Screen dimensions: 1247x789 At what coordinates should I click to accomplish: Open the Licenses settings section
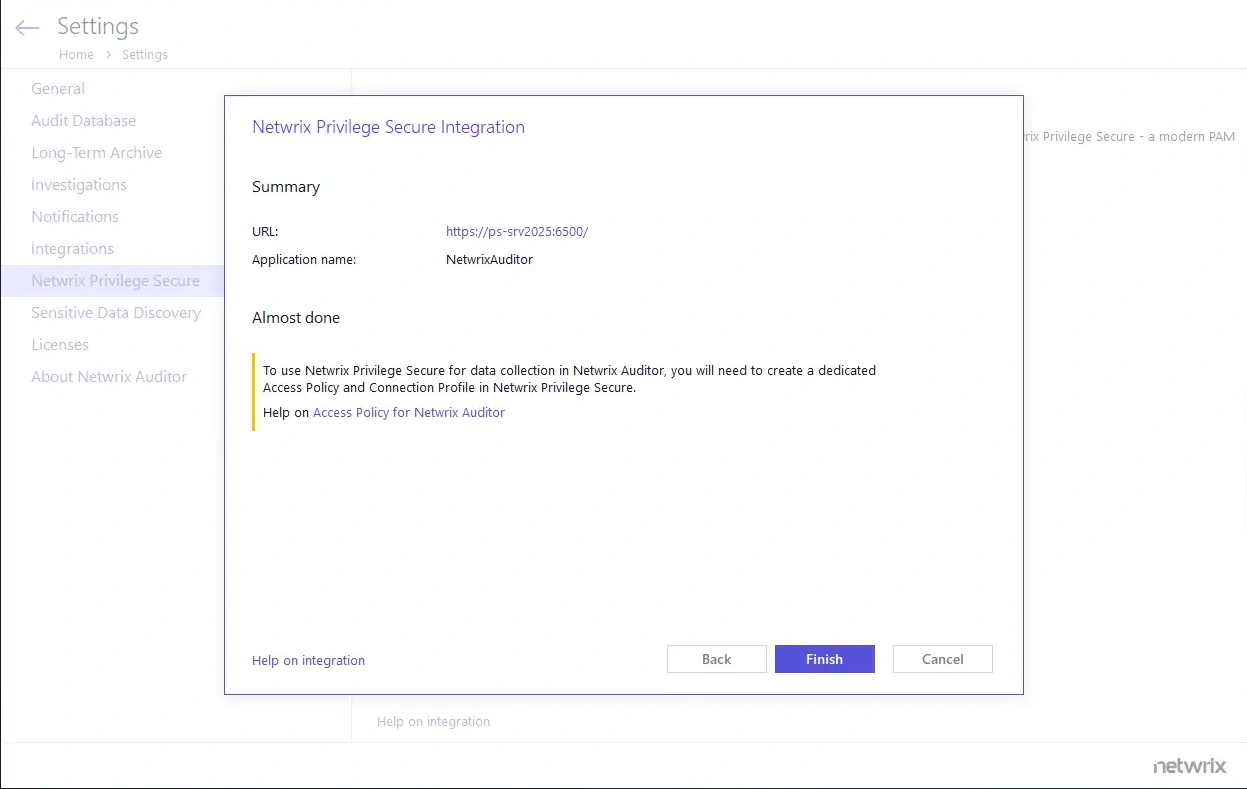(x=60, y=344)
